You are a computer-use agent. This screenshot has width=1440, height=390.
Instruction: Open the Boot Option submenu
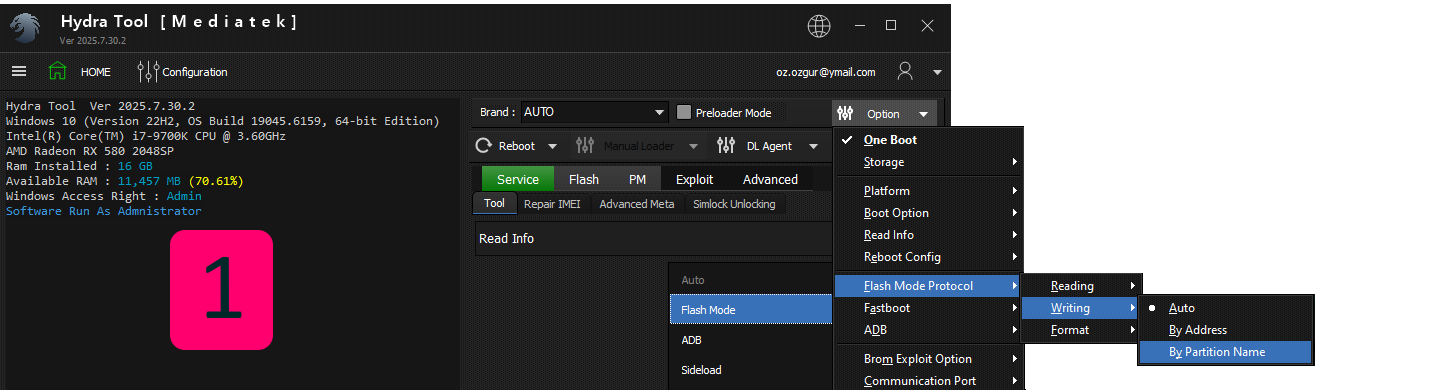pyautogui.click(x=929, y=213)
